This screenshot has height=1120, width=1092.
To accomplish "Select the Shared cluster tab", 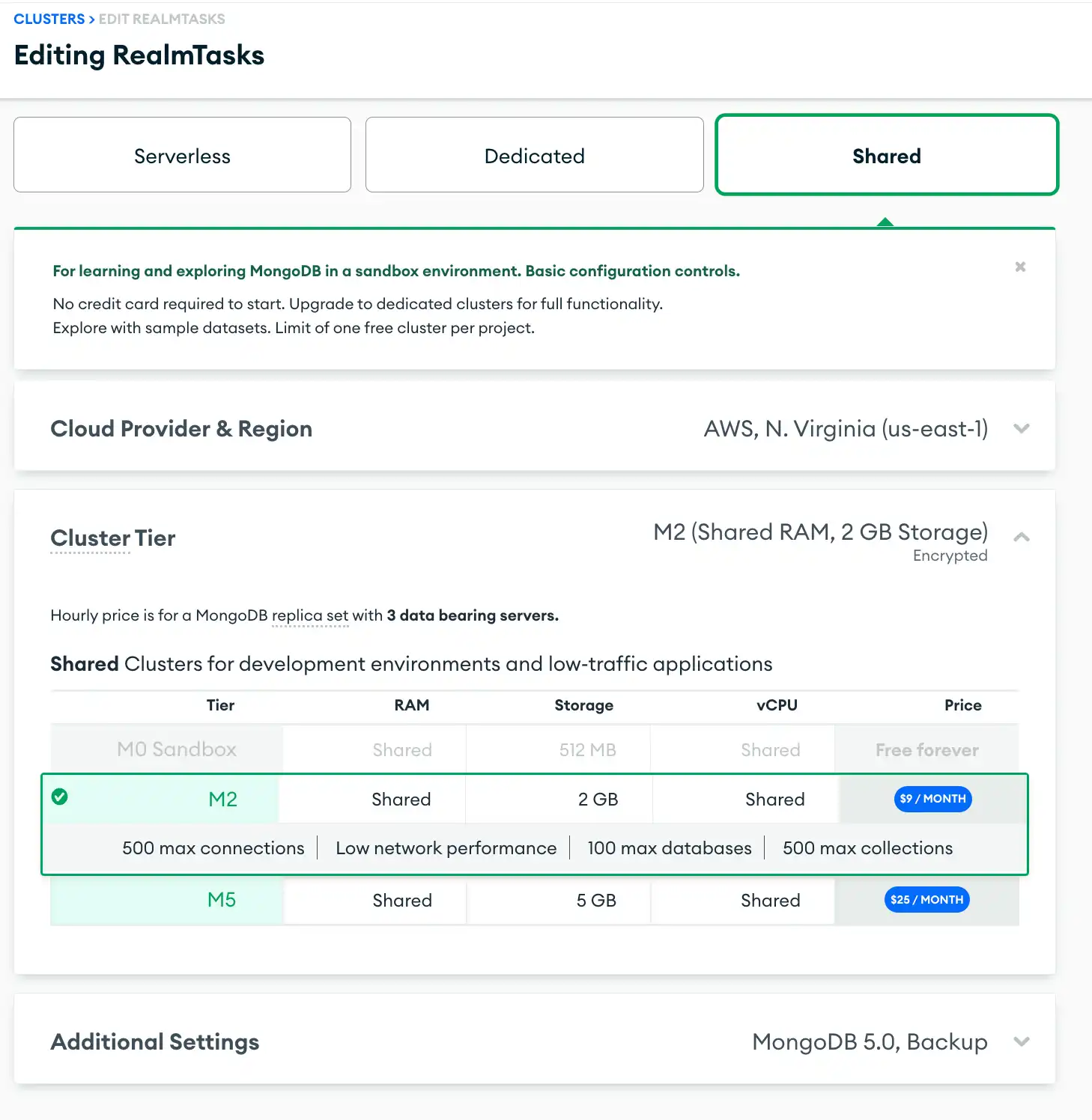I will [886, 155].
